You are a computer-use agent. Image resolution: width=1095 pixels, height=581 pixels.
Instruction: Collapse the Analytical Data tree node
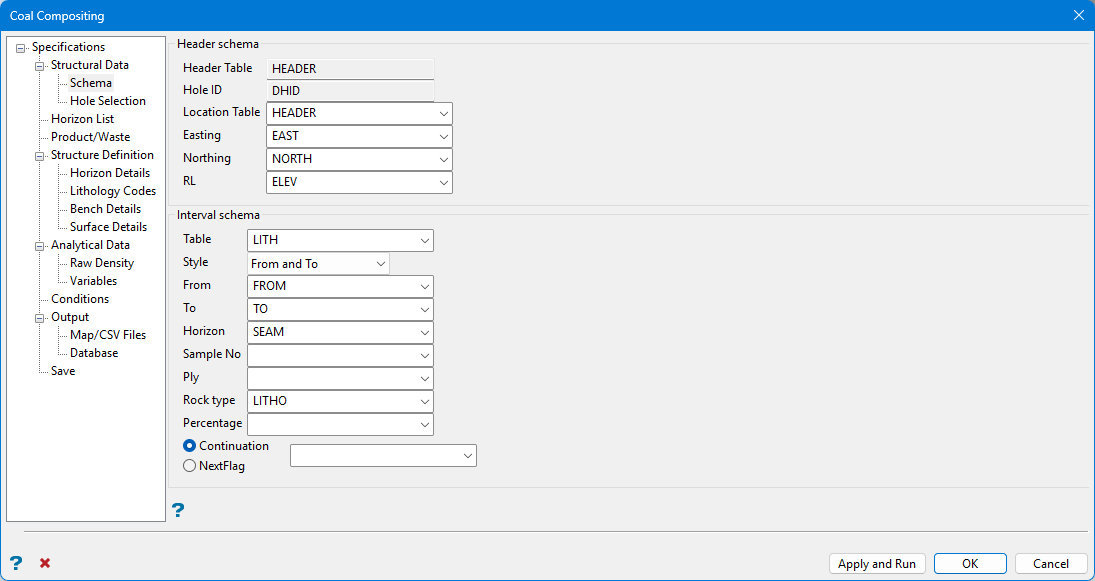39,246
